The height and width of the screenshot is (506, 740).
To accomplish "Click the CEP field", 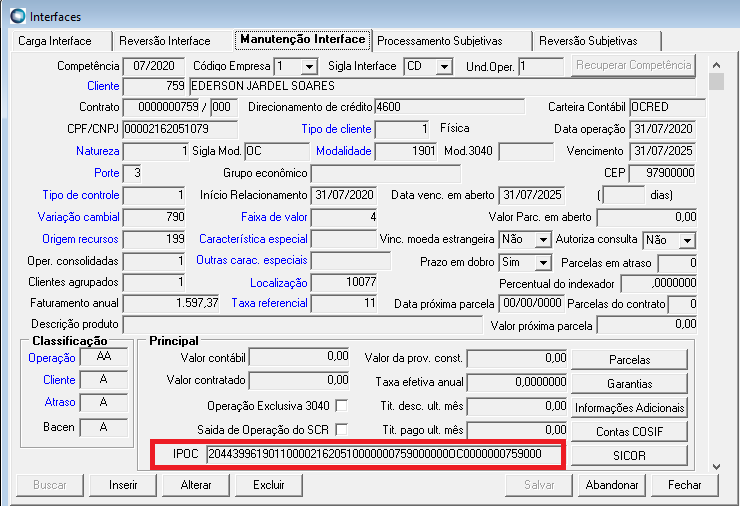I will pos(663,173).
